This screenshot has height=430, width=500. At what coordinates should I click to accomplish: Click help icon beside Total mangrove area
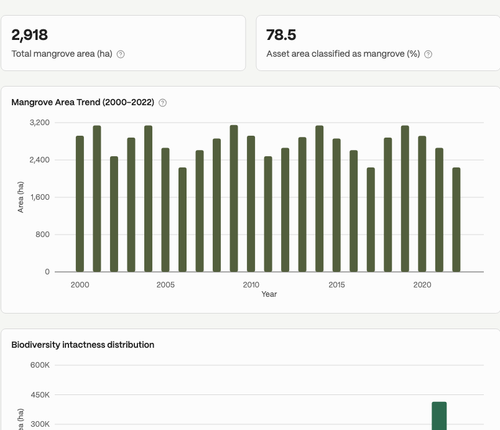(x=121, y=54)
